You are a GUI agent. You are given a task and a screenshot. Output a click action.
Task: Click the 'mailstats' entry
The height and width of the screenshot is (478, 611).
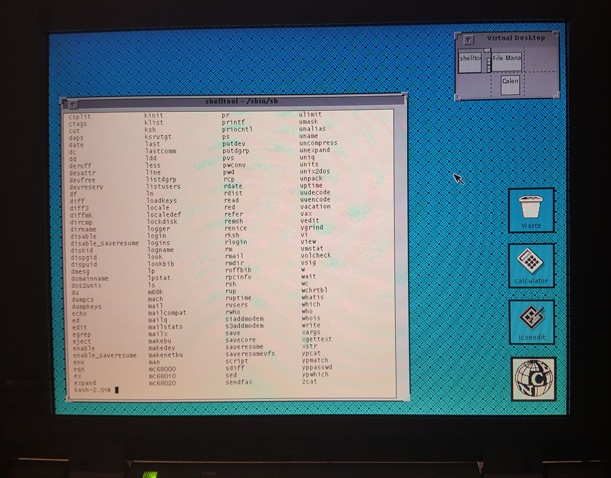166,327
